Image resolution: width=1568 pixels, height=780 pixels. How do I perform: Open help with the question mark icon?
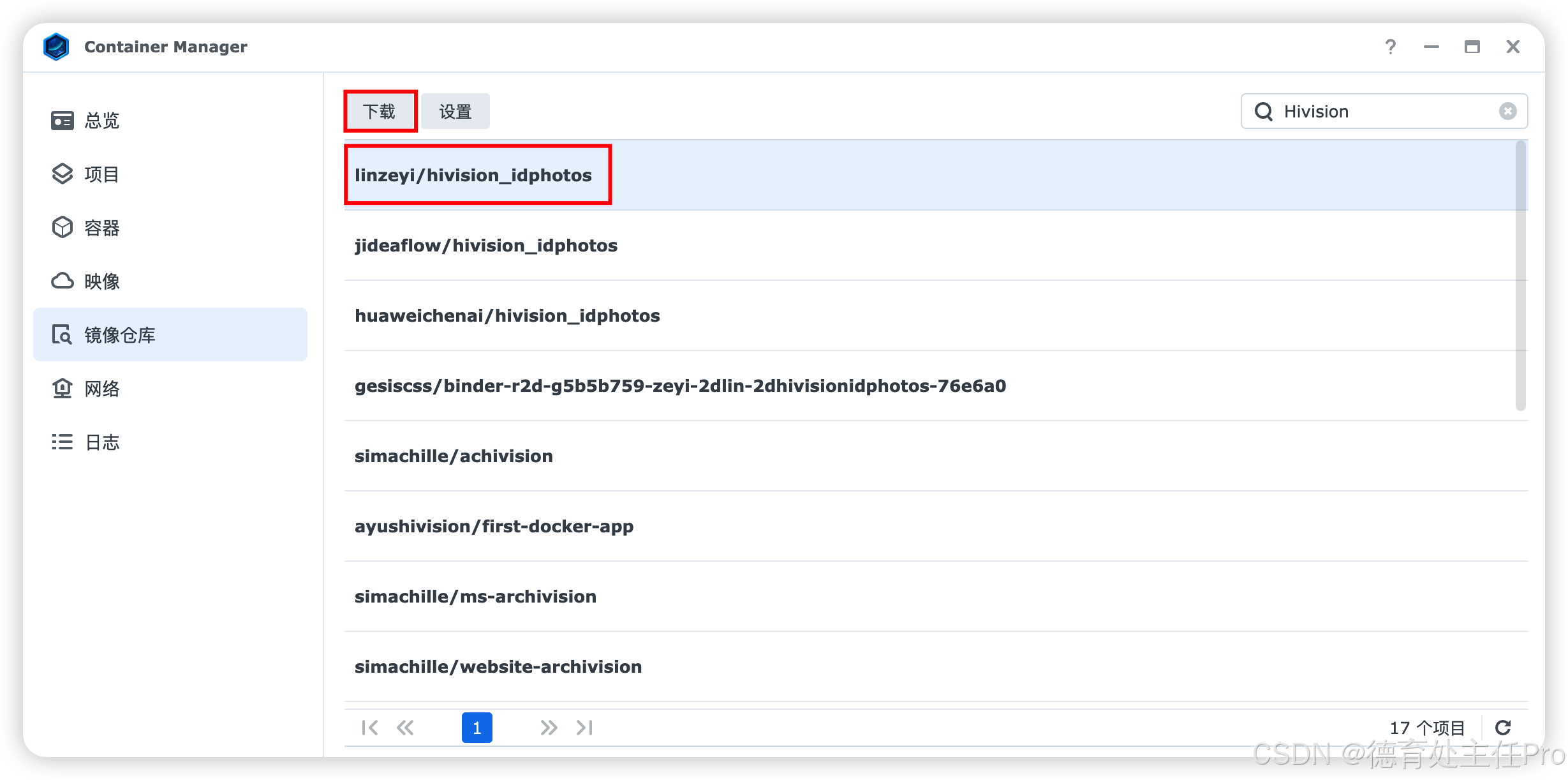(x=1391, y=47)
